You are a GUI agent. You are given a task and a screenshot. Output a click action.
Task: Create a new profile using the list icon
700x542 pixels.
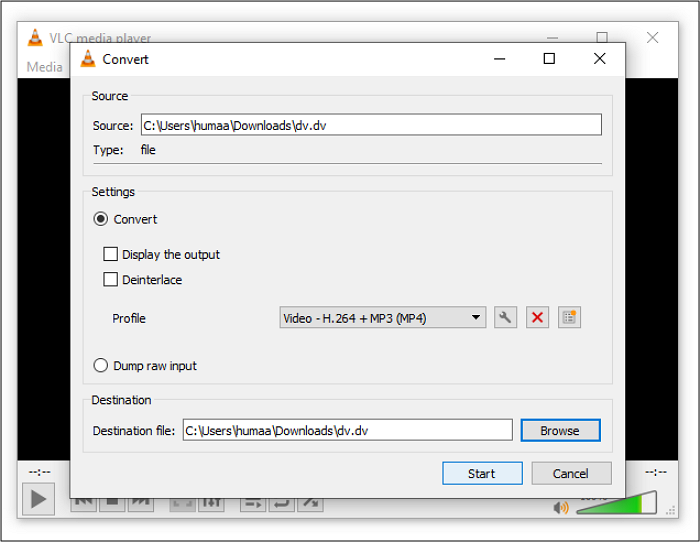pyautogui.click(x=570, y=318)
